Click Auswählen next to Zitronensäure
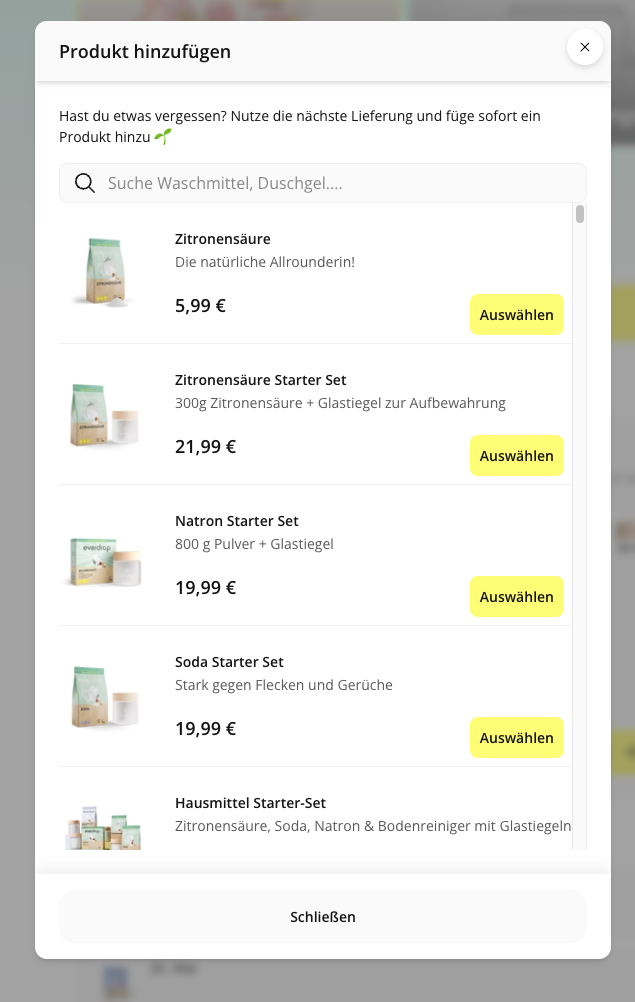The width and height of the screenshot is (635, 1002). click(x=516, y=314)
